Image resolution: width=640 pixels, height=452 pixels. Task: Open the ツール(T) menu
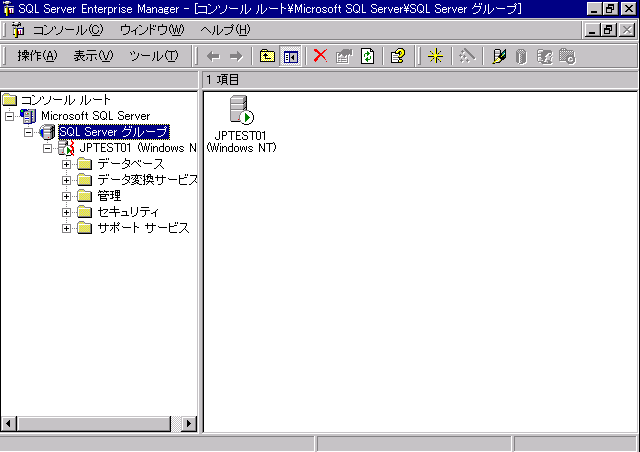coord(153,56)
